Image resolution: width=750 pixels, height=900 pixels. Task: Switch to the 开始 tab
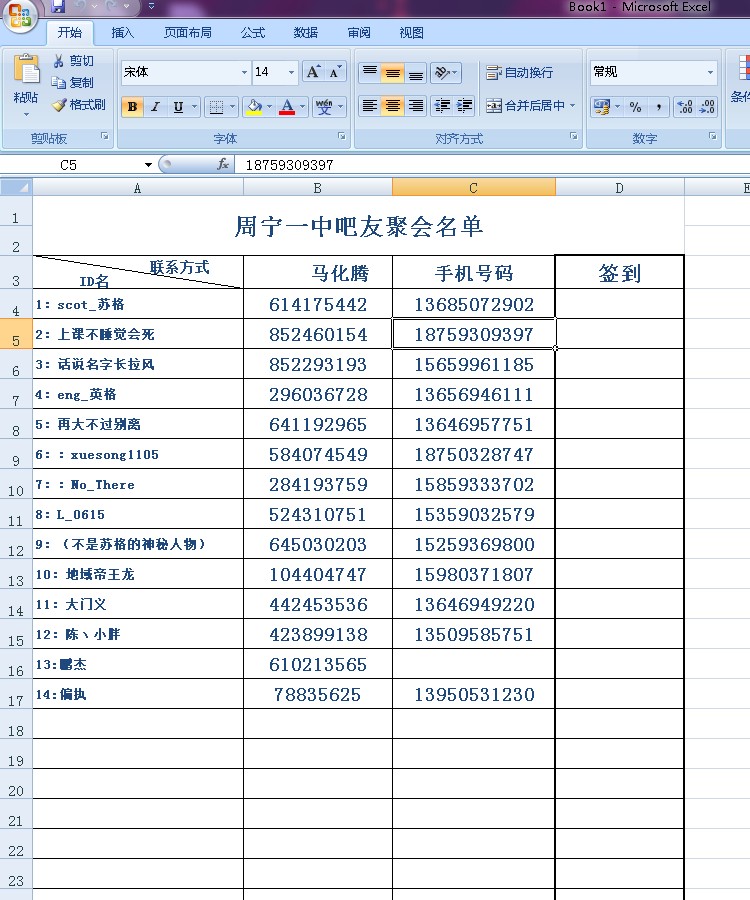(x=70, y=33)
